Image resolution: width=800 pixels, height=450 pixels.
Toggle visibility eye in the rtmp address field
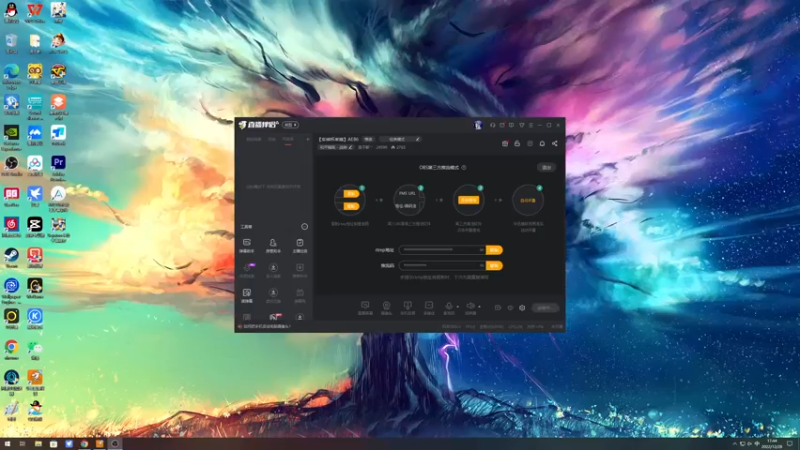(481, 250)
